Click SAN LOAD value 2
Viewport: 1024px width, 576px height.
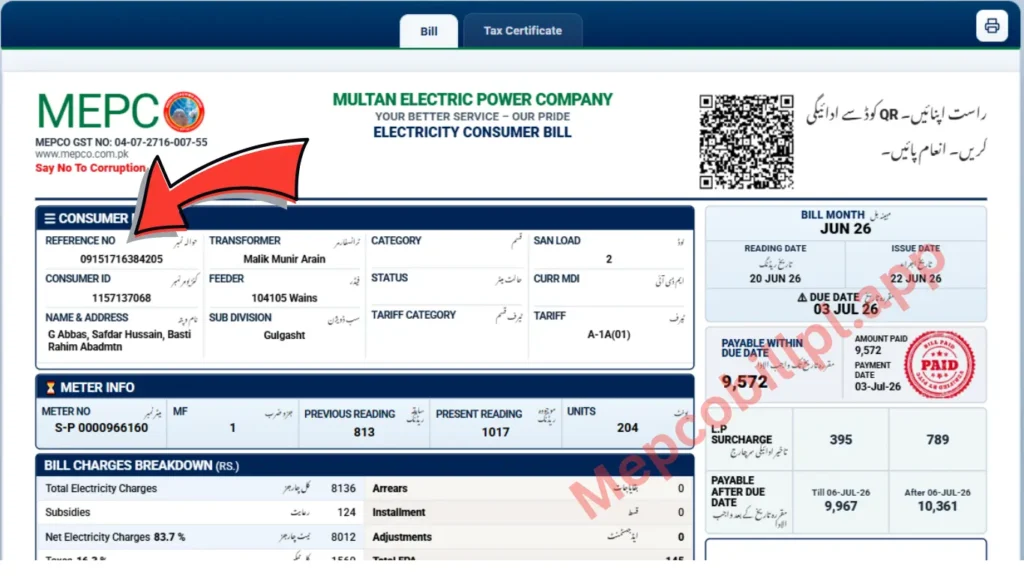coord(609,259)
